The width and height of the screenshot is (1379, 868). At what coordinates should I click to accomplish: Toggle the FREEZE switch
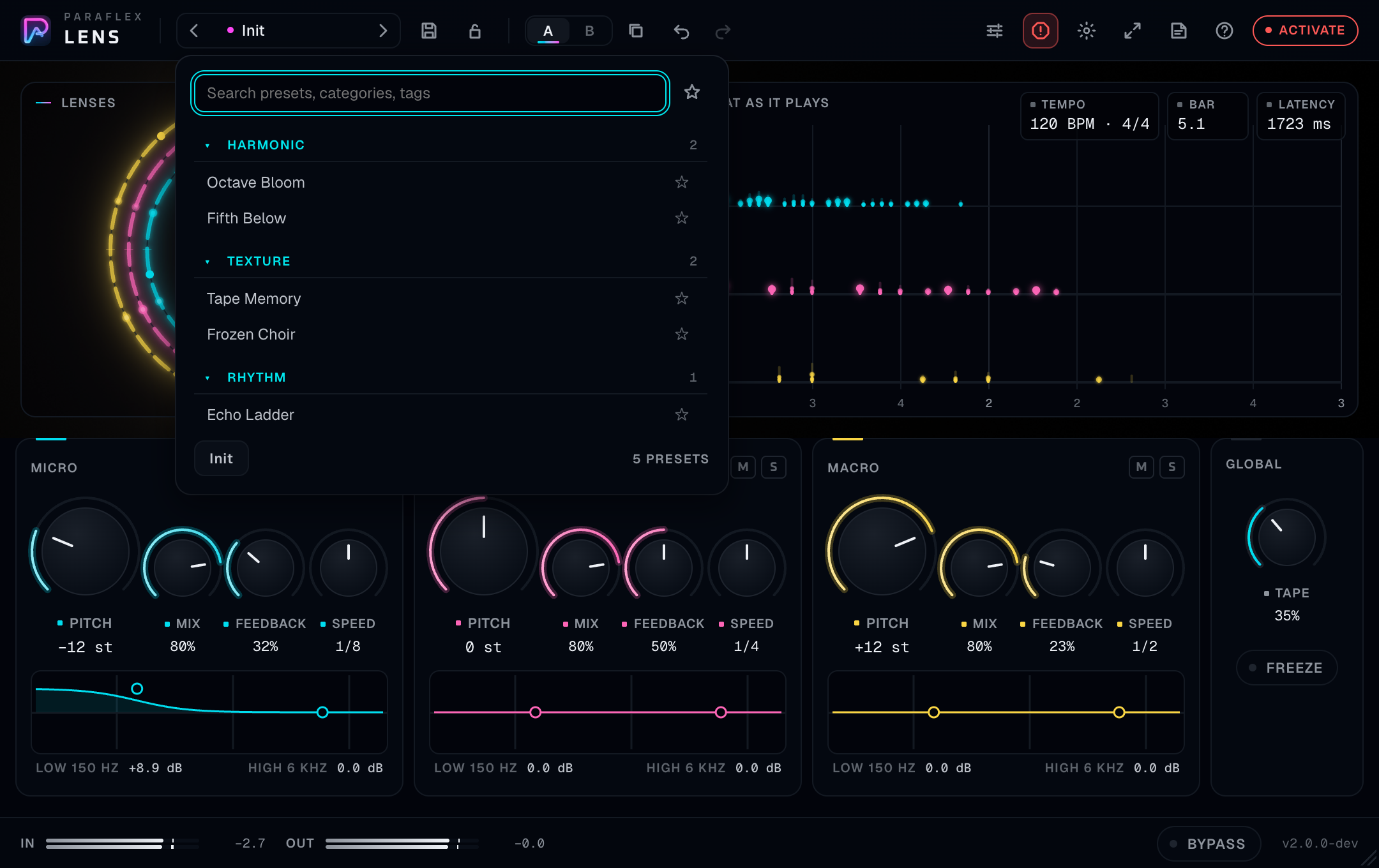[x=1287, y=668]
